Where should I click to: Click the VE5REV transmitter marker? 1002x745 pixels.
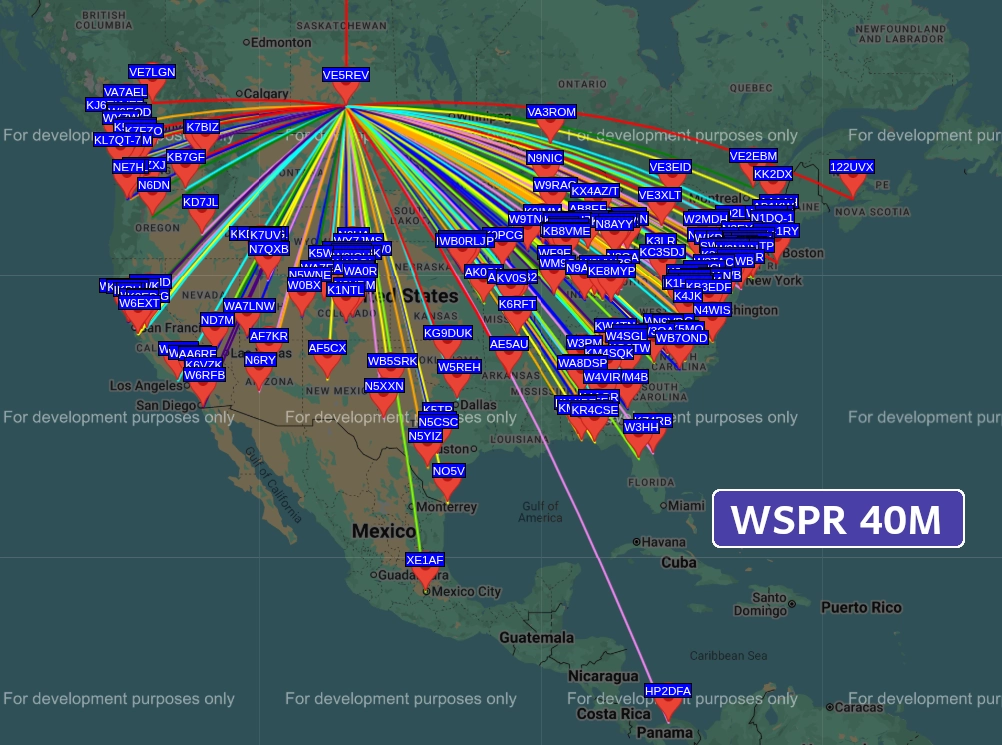[x=346, y=92]
